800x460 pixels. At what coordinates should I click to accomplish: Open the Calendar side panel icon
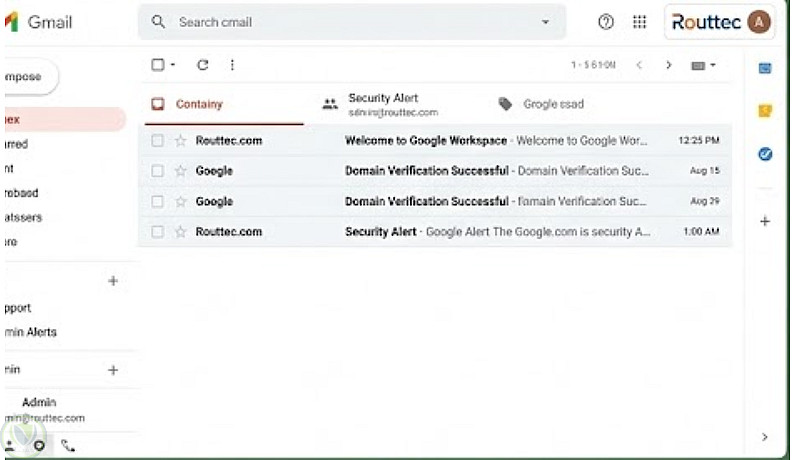(x=765, y=68)
